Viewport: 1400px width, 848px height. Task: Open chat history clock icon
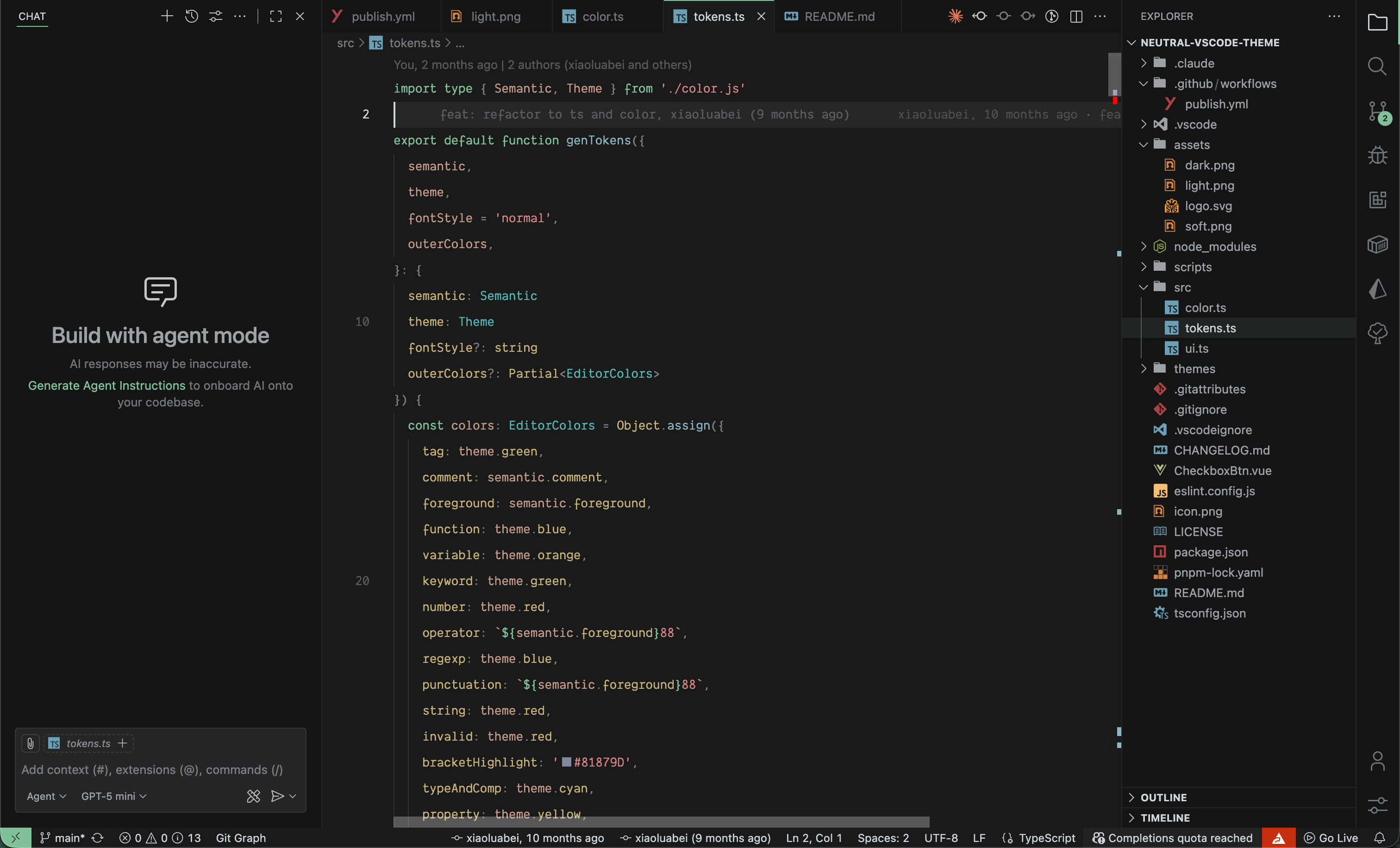(x=192, y=16)
